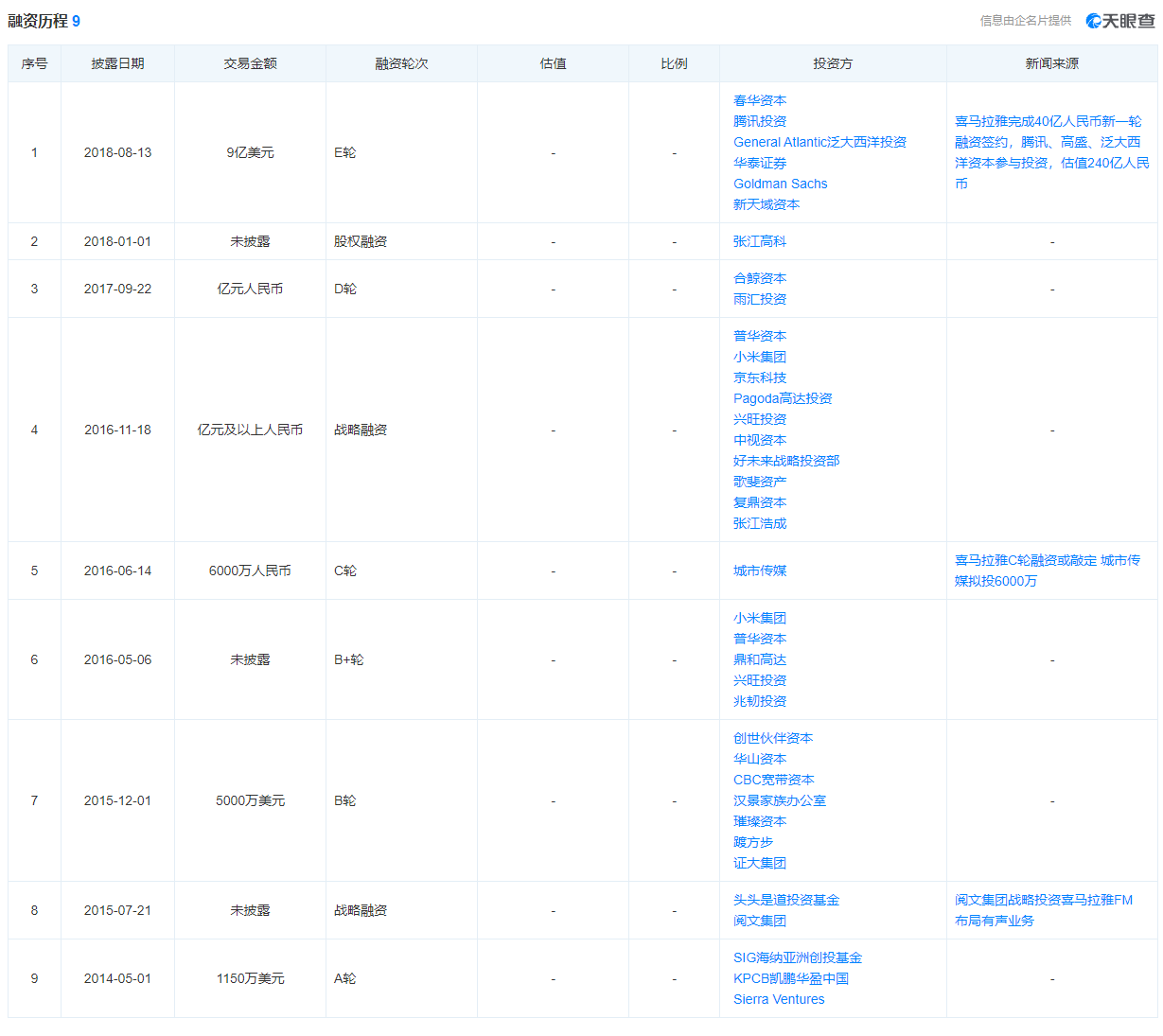Click 鼎和高达 investor link
Screen dimensions: 1163x1036
click(759, 659)
